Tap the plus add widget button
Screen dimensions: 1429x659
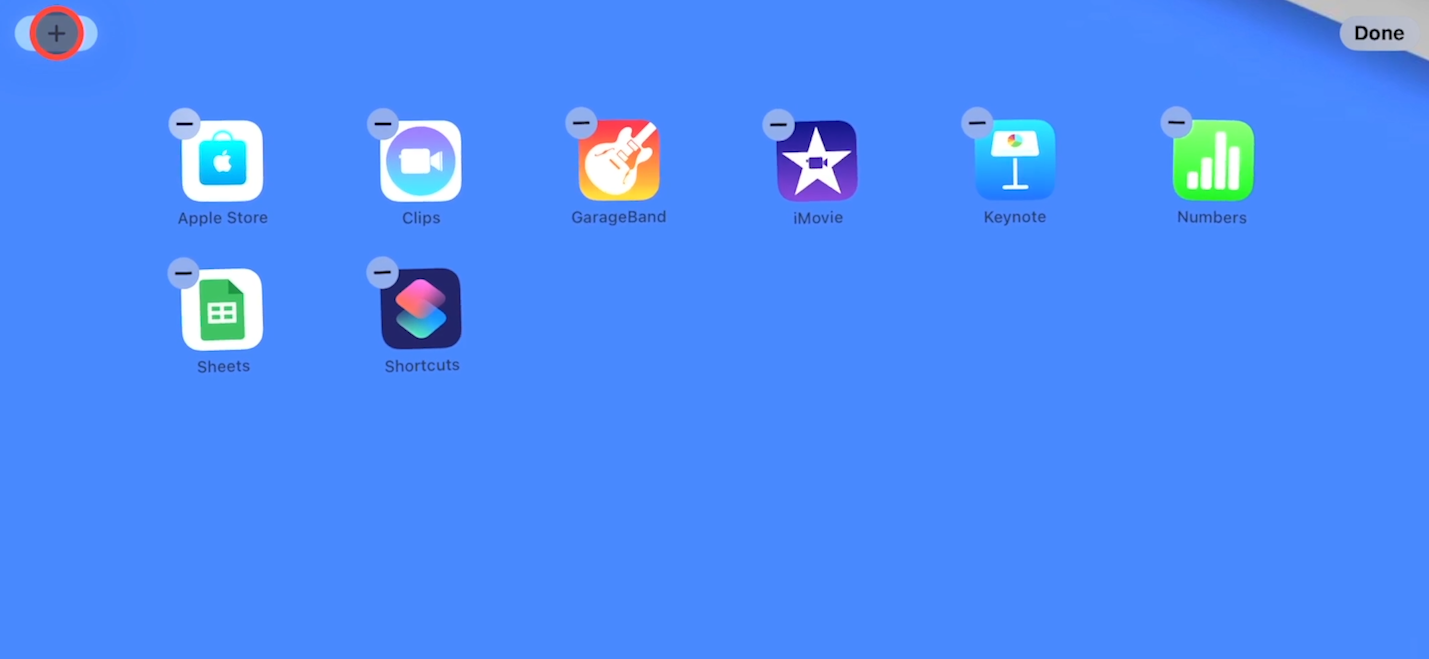56,33
